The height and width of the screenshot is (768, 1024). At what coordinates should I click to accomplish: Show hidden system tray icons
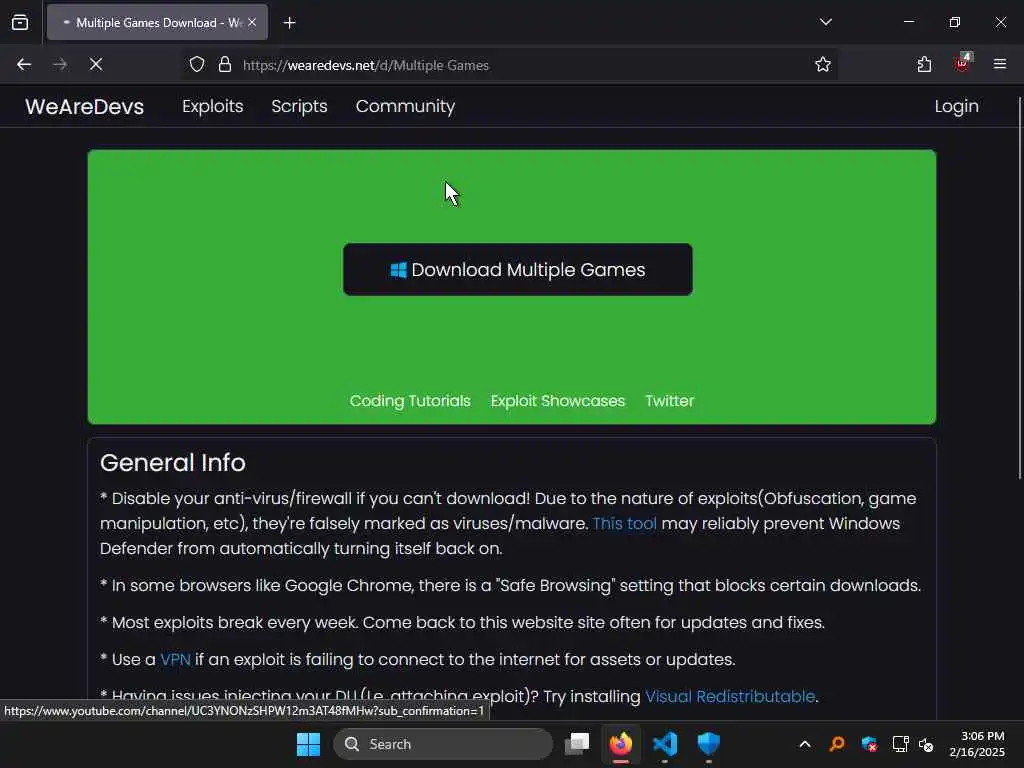[x=805, y=744]
